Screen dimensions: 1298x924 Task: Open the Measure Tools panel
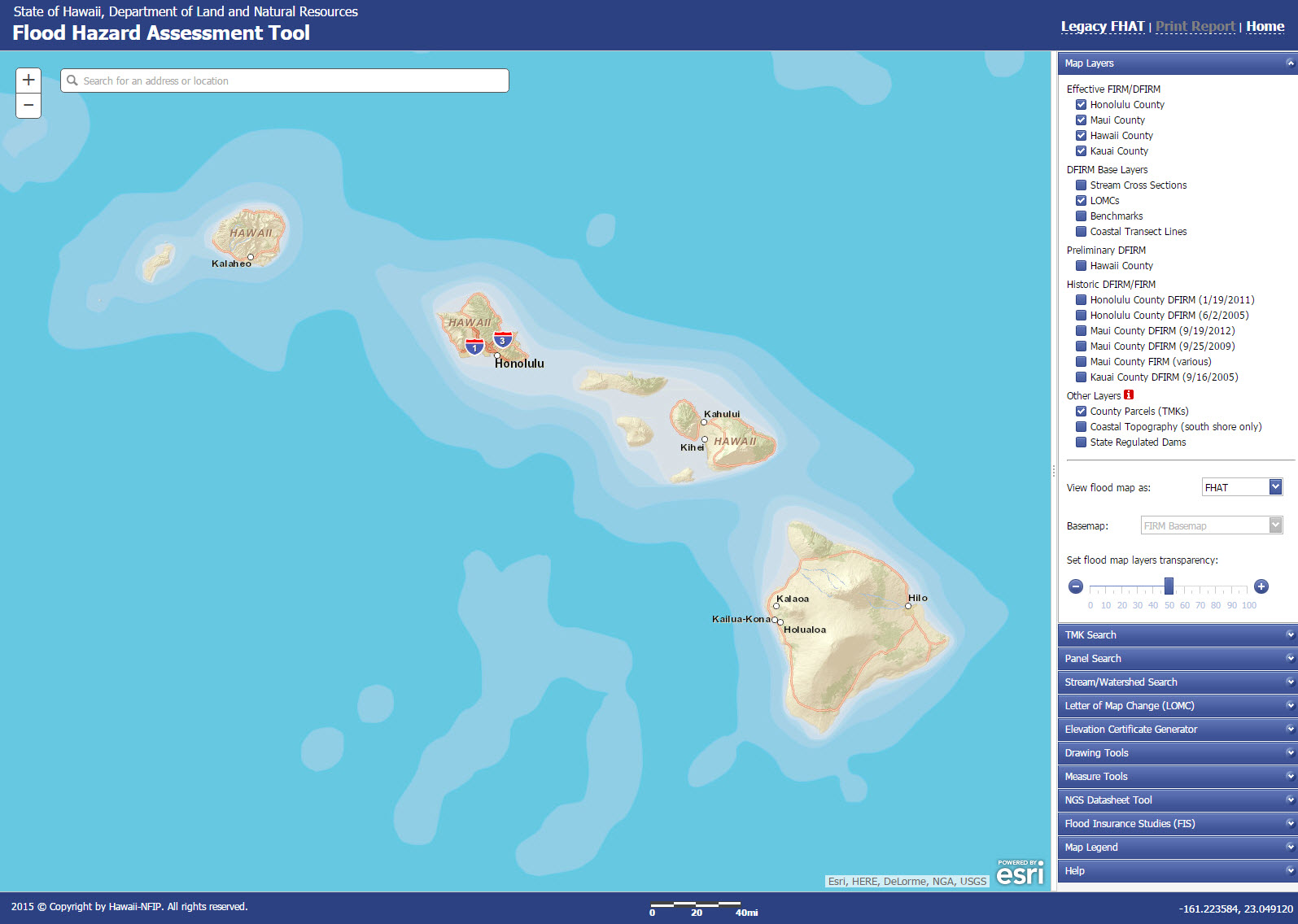pyautogui.click(x=1176, y=777)
